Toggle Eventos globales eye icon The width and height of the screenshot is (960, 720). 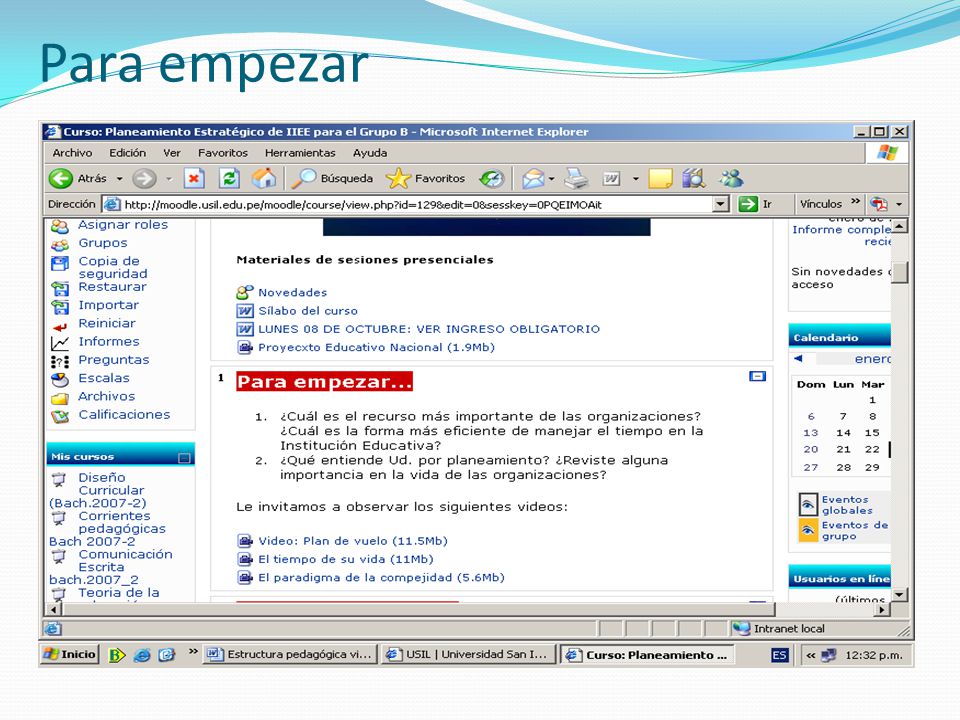click(x=808, y=505)
